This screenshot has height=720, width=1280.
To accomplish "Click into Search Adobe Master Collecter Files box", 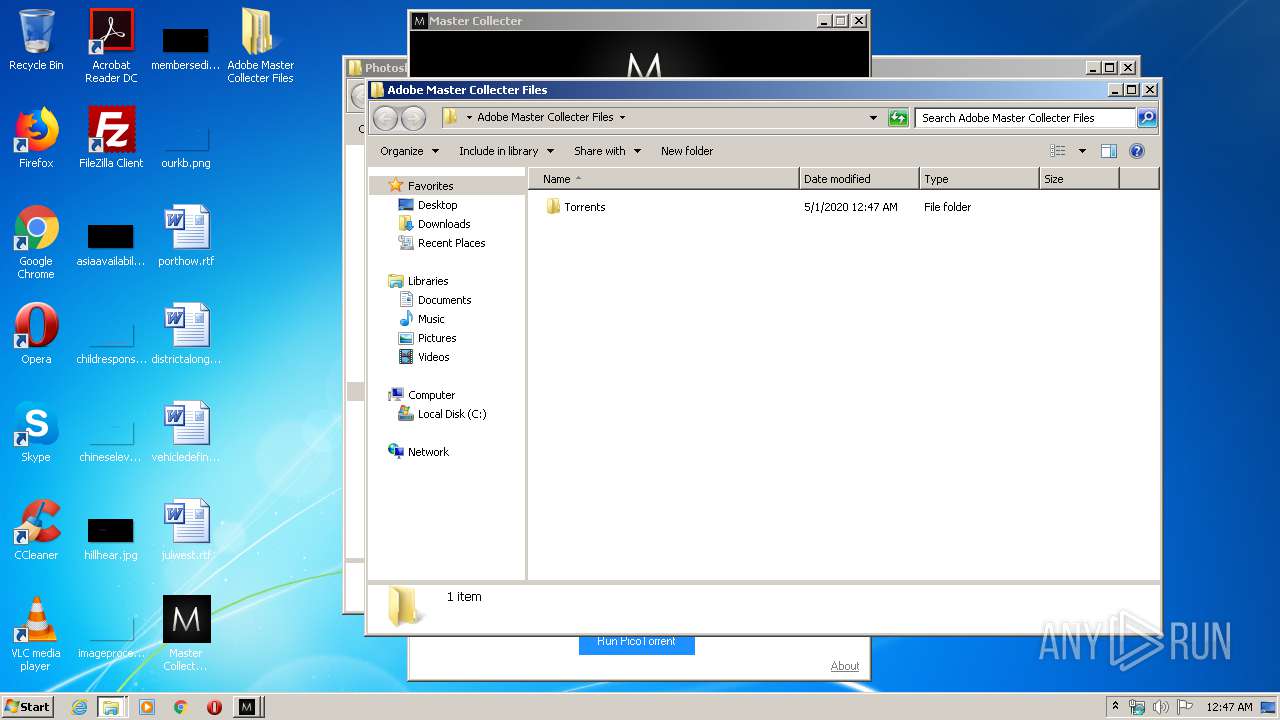I will 1026,118.
